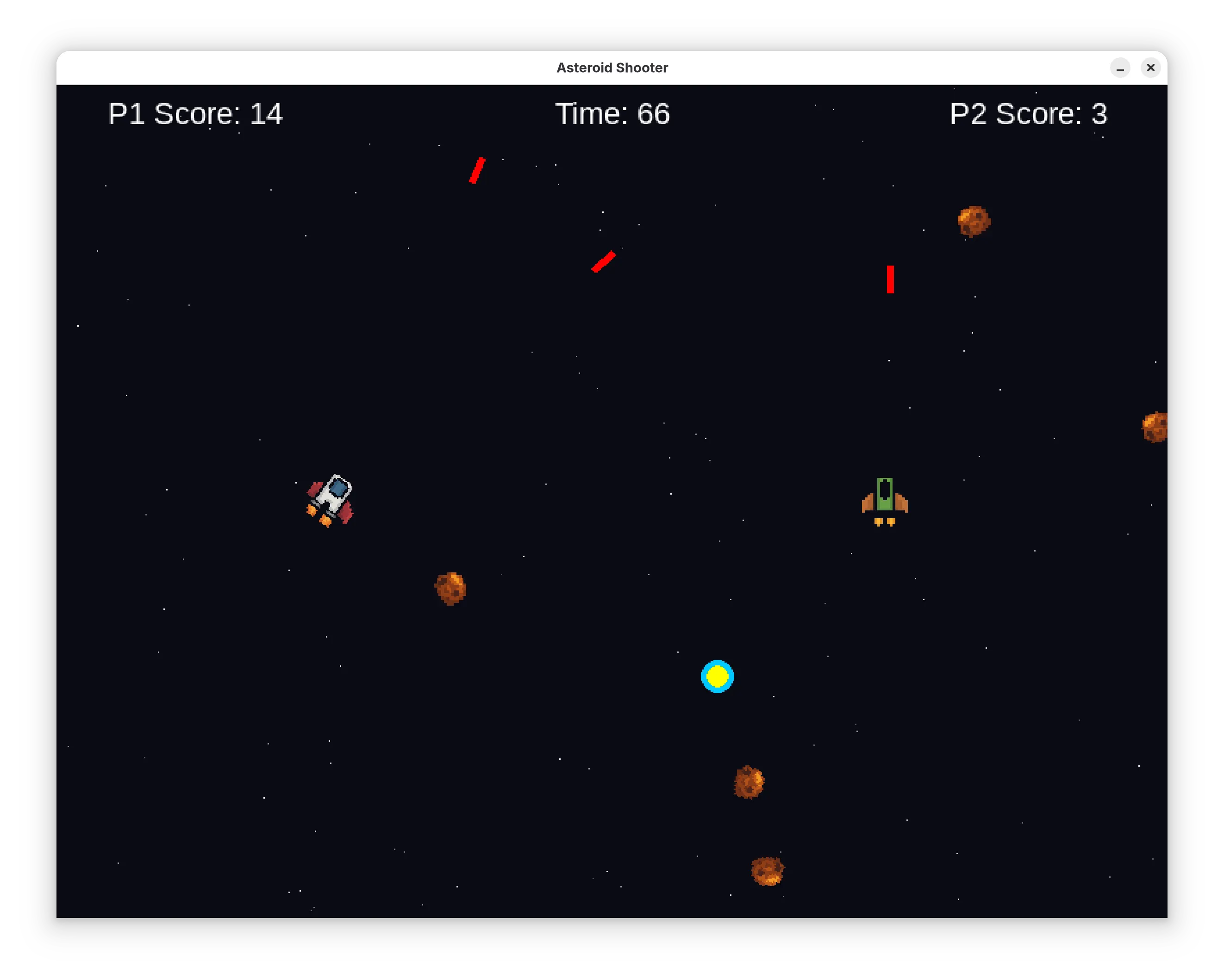Click the green player two spaceship
Image resolution: width=1224 pixels, height=980 pixels.
point(885,502)
